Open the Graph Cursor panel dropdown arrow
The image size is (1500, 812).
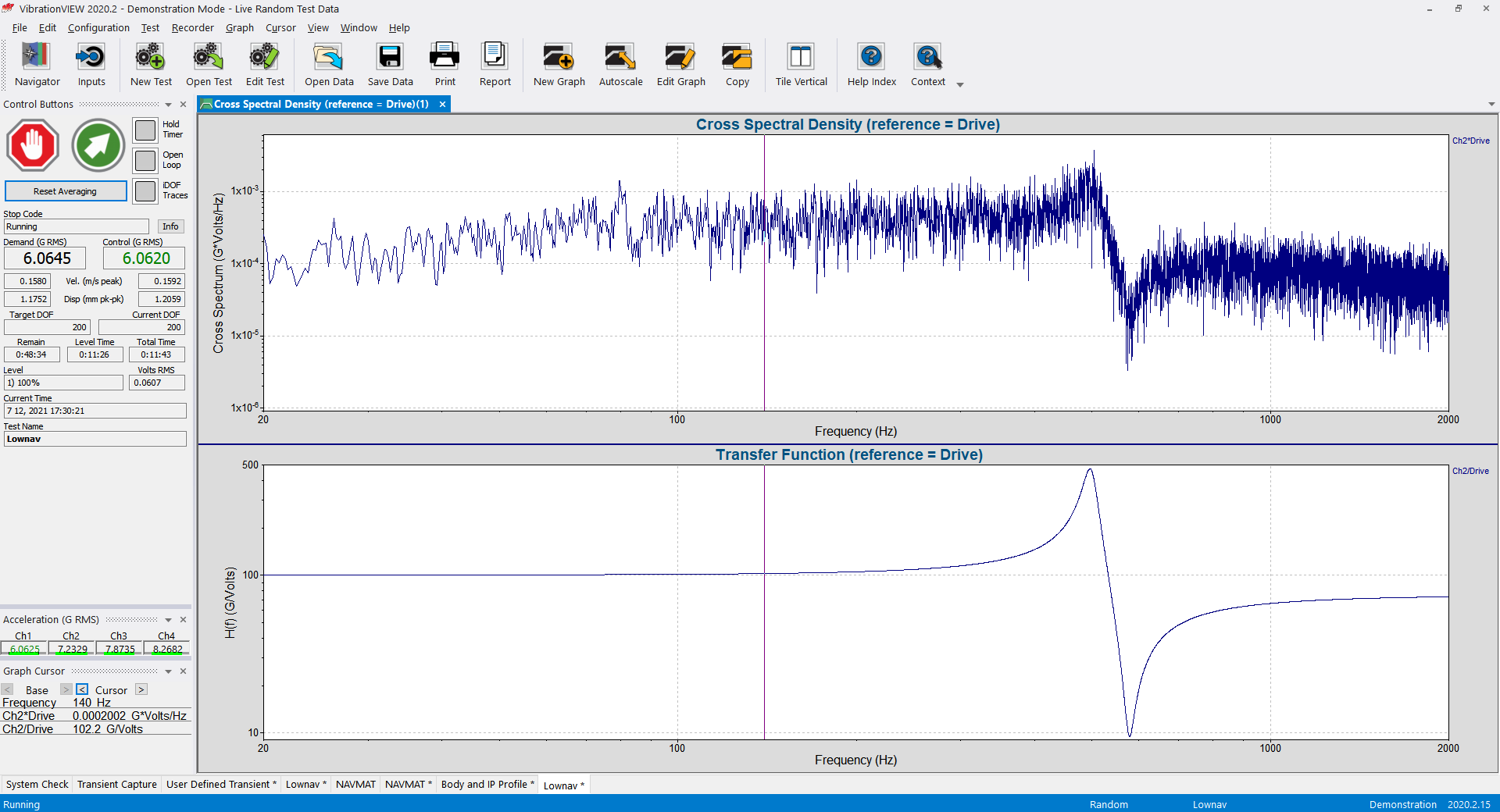click(x=168, y=671)
